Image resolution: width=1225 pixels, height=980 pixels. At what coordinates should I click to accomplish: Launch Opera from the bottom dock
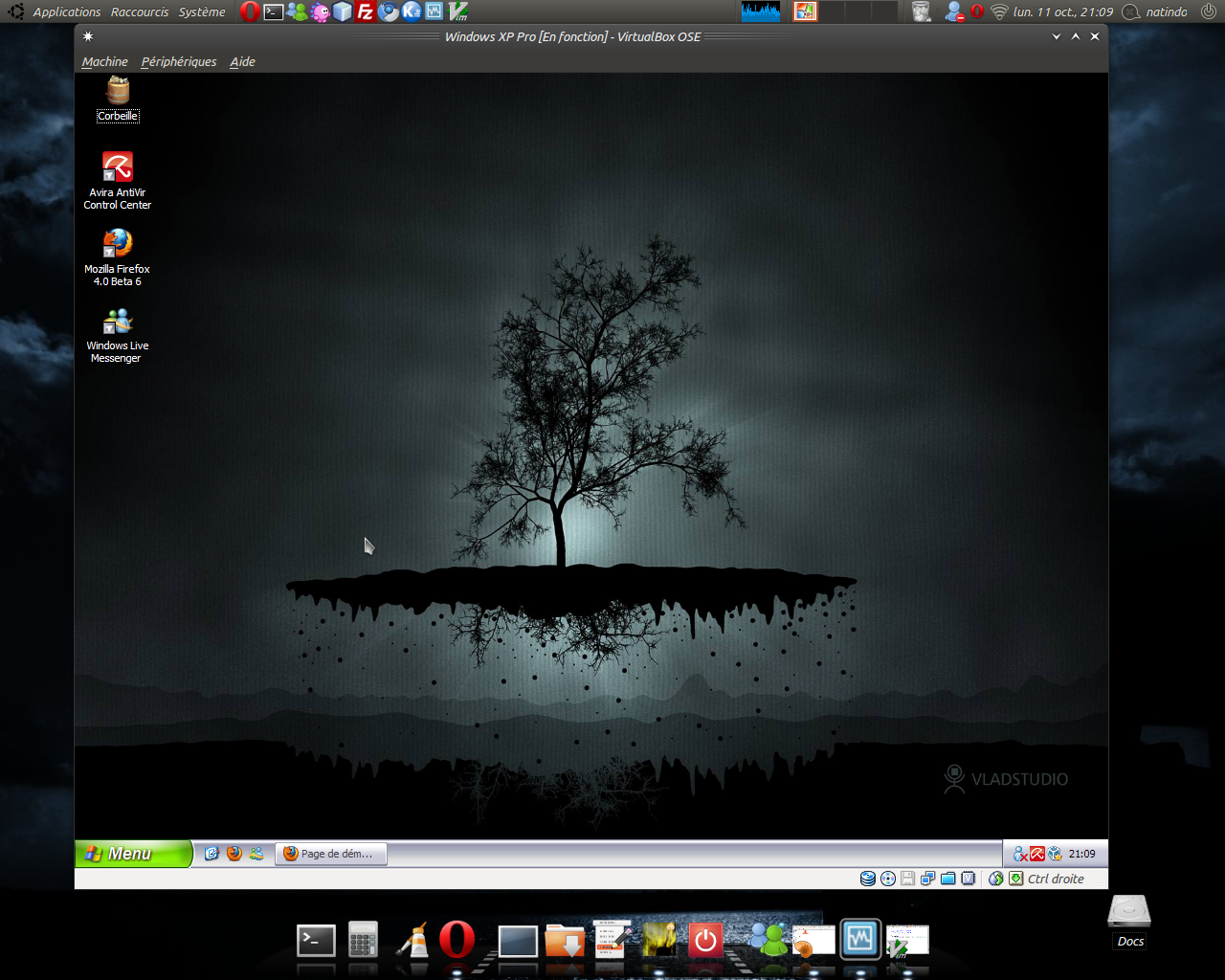coord(457,939)
